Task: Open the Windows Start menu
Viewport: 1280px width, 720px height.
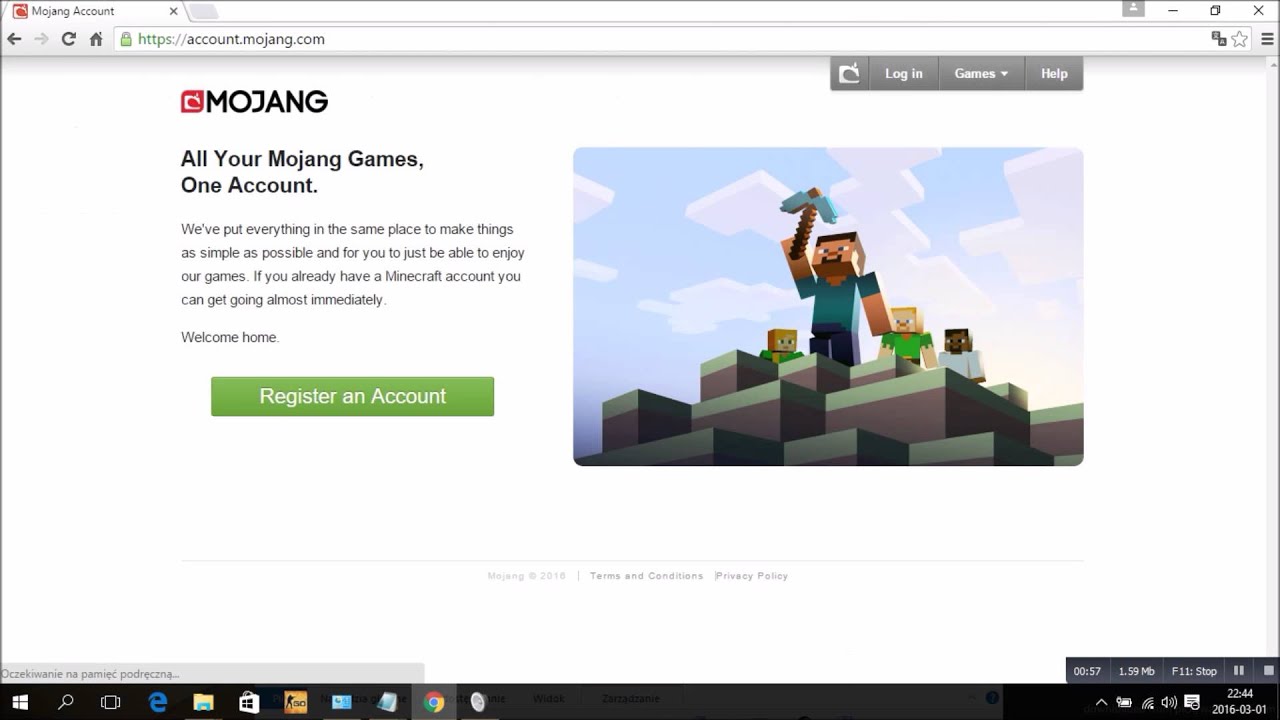Action: (x=20, y=702)
